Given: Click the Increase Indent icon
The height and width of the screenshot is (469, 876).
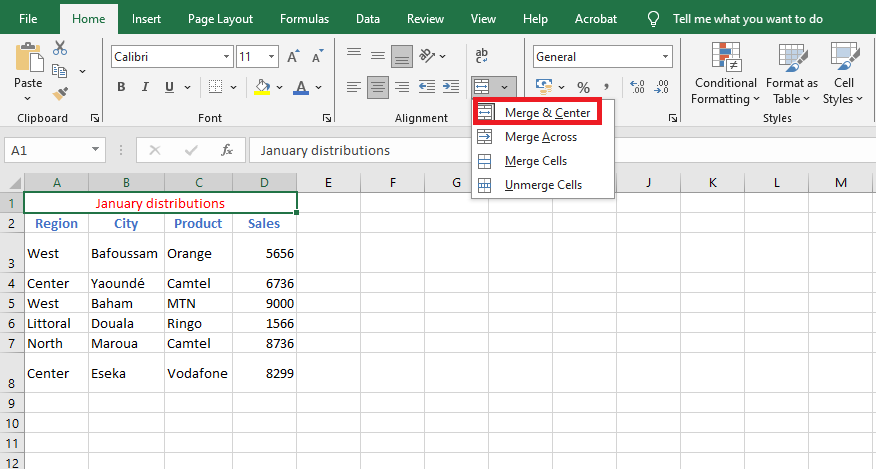Looking at the screenshot, I should [451, 87].
